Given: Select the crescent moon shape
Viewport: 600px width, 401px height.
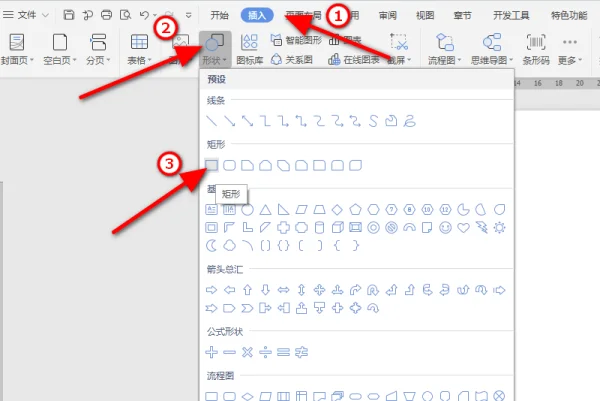Looking at the screenshot, I should pyautogui.click(x=212, y=246).
